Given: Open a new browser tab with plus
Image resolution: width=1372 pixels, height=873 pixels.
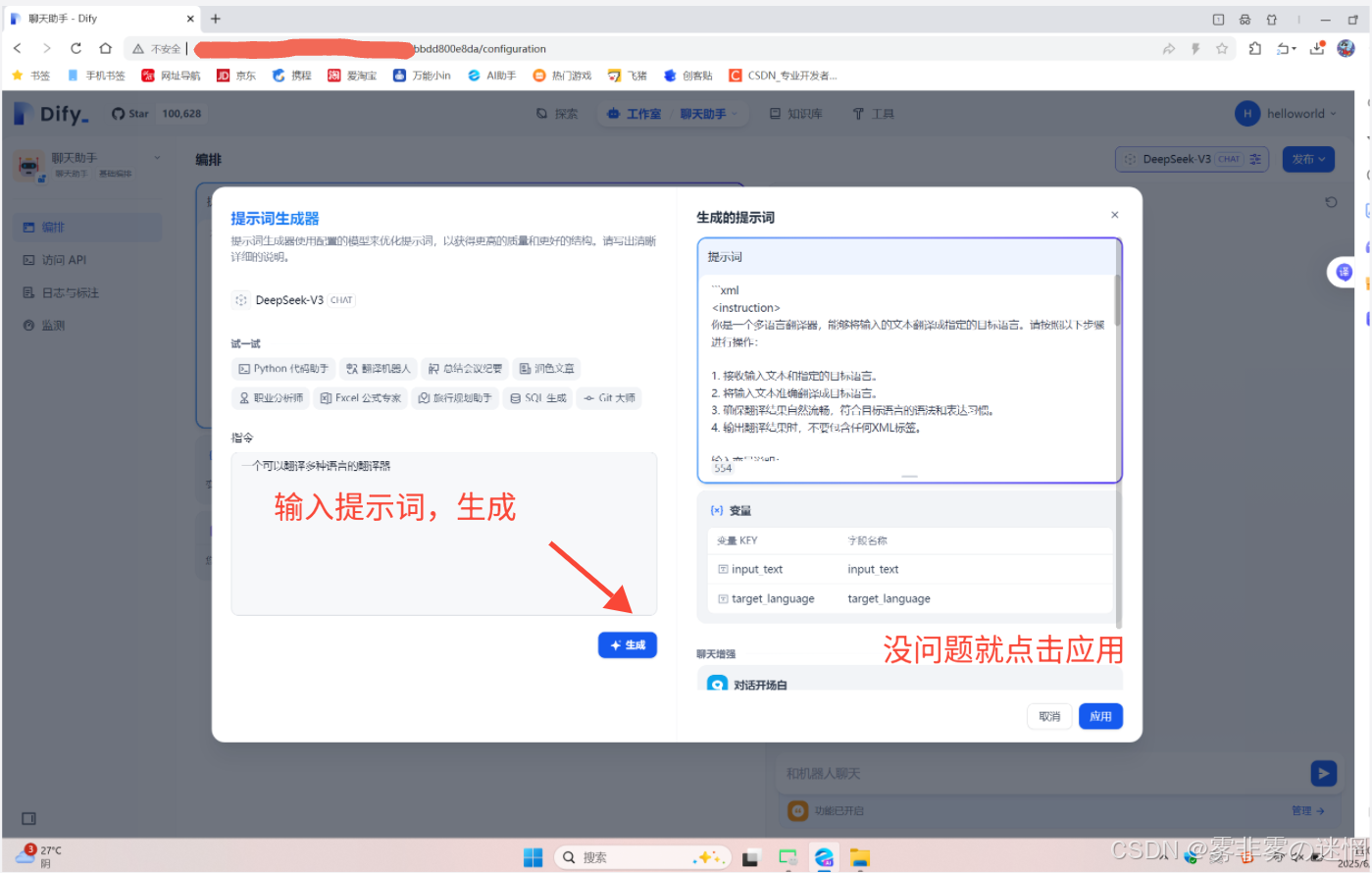Looking at the screenshot, I should point(216,19).
